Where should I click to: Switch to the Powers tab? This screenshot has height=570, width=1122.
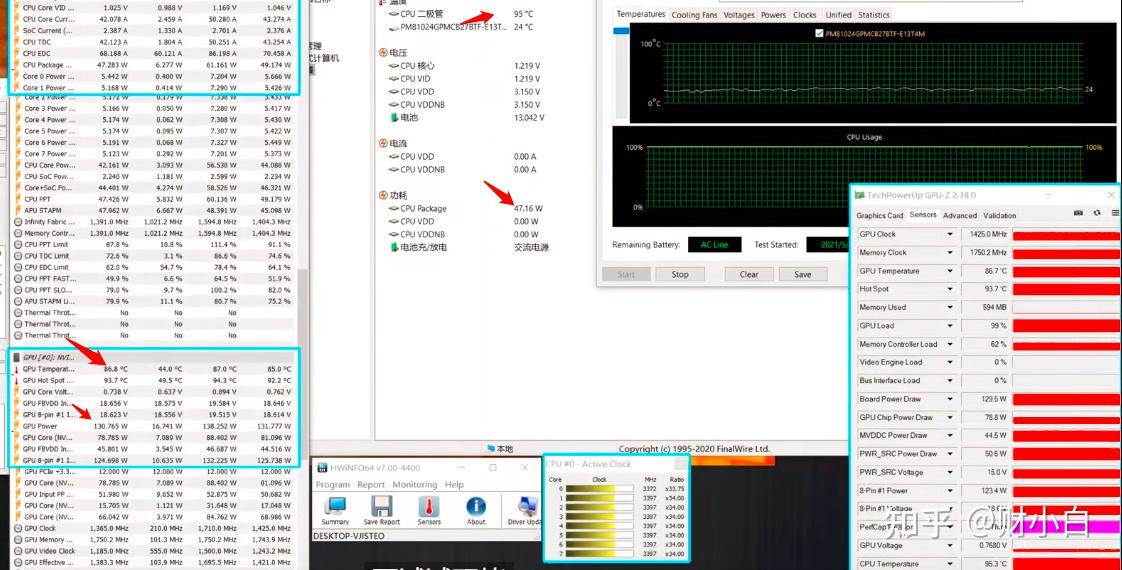click(773, 15)
